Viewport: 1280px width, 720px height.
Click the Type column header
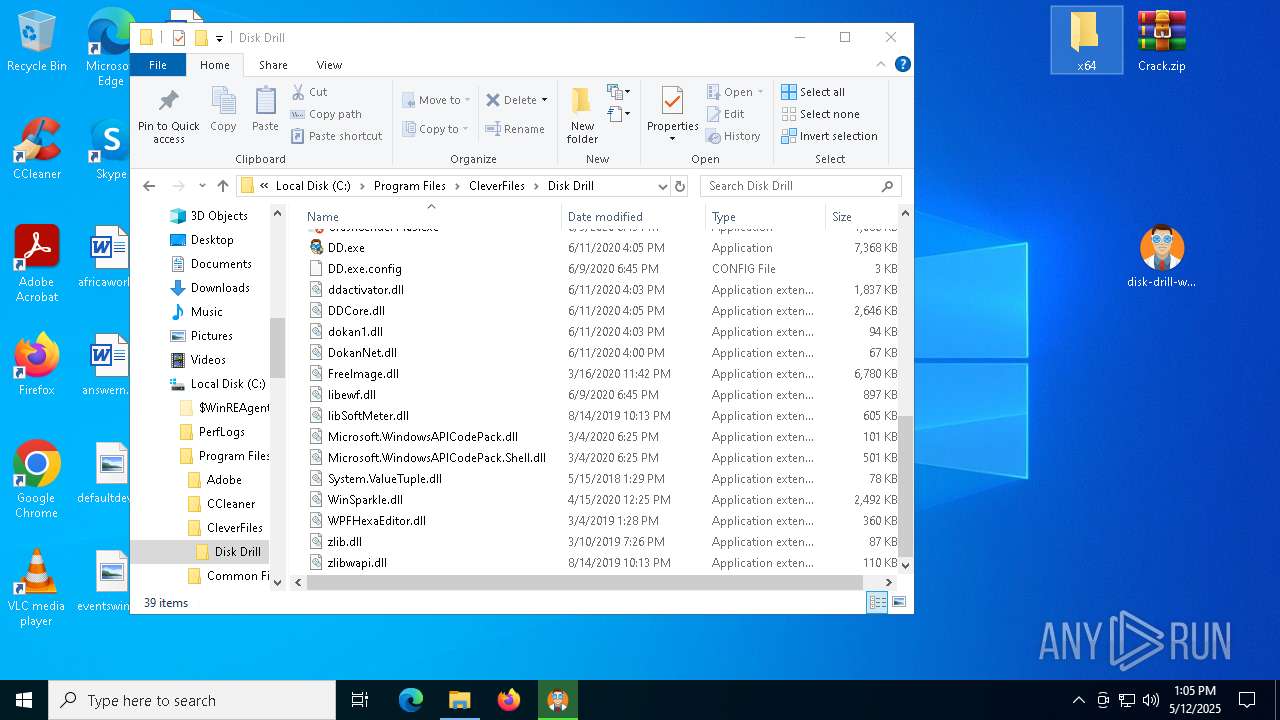click(x=765, y=216)
